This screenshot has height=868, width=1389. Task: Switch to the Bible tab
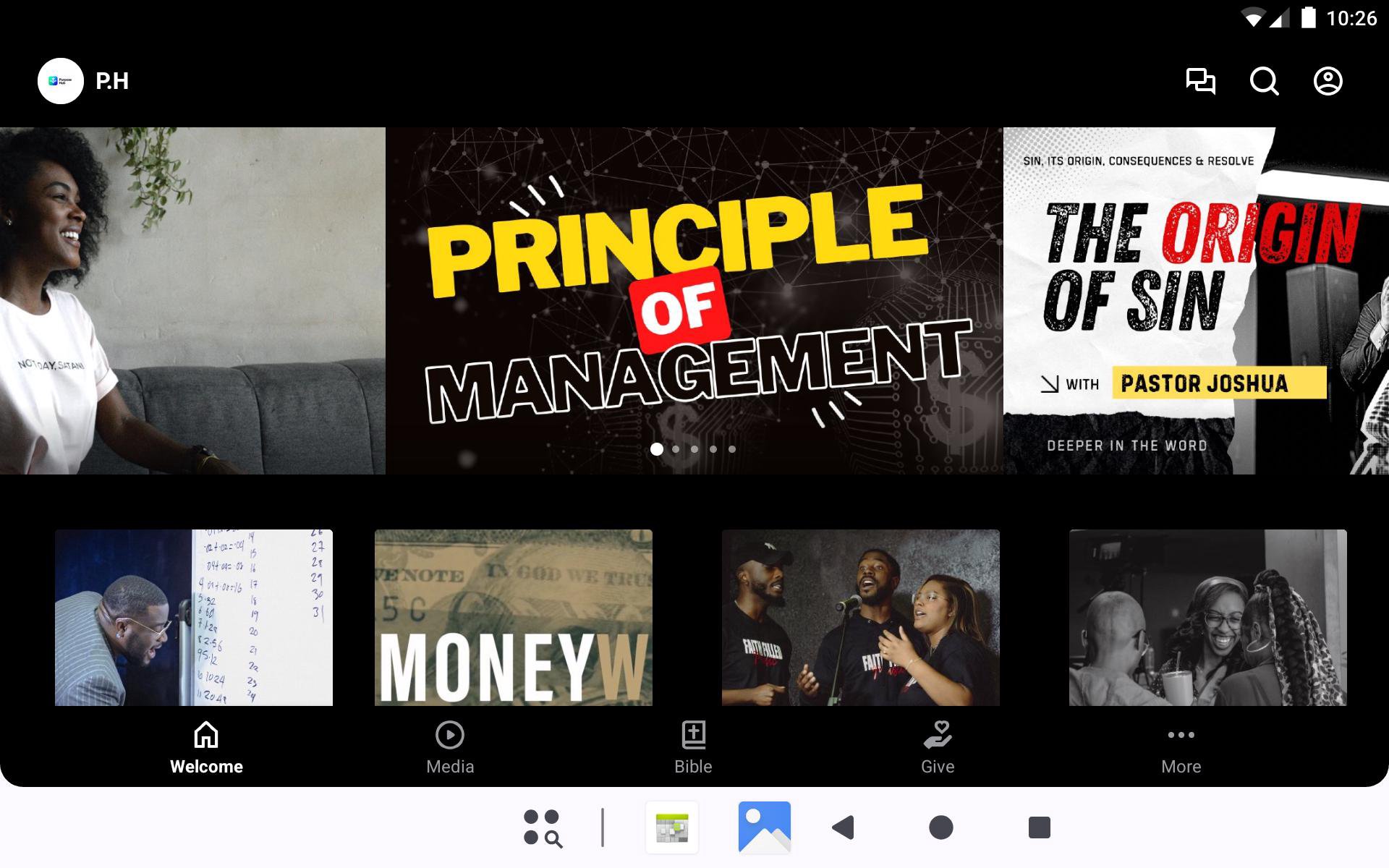coord(693,748)
